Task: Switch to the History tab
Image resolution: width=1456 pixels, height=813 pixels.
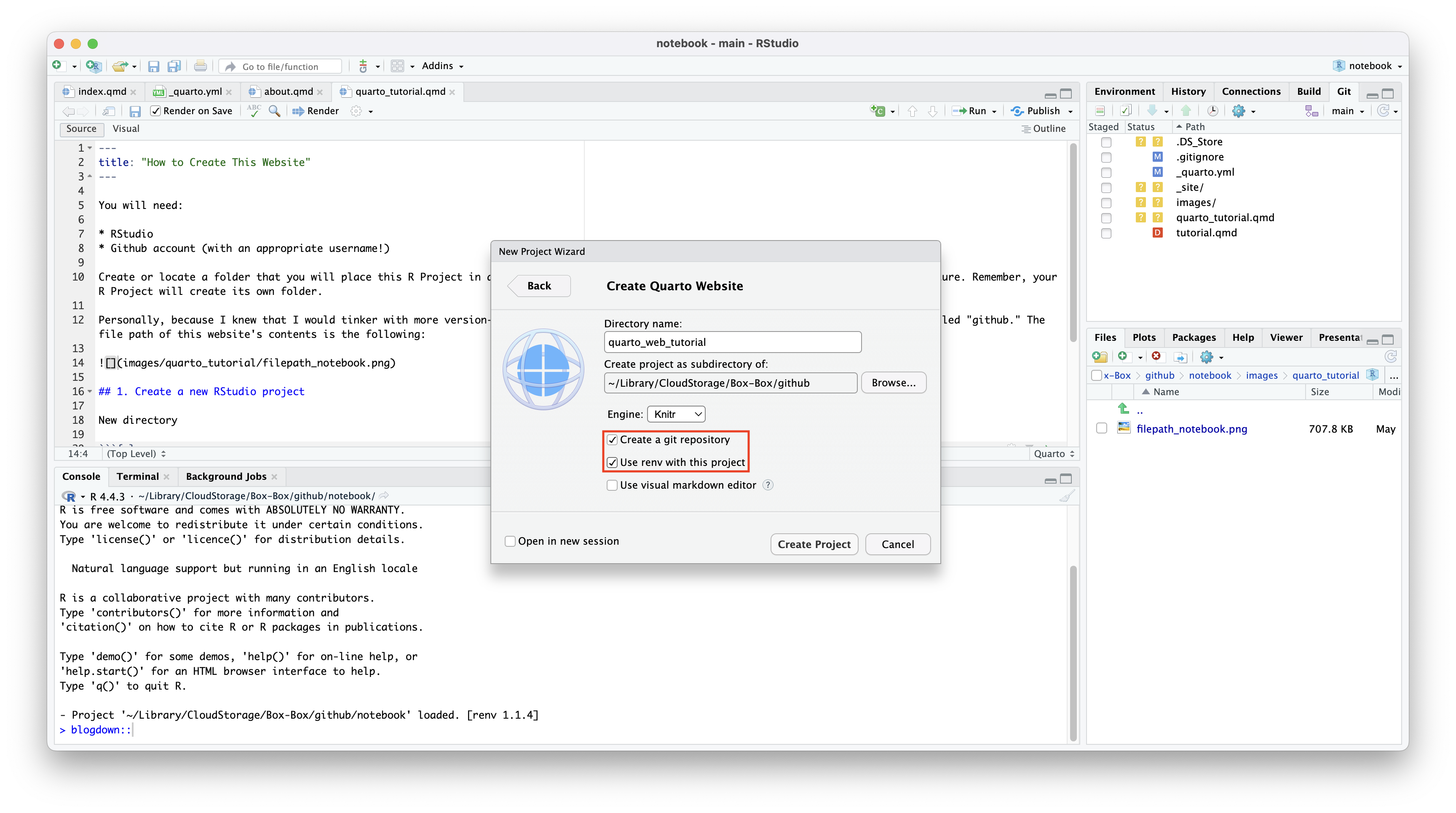Action: point(1188,91)
